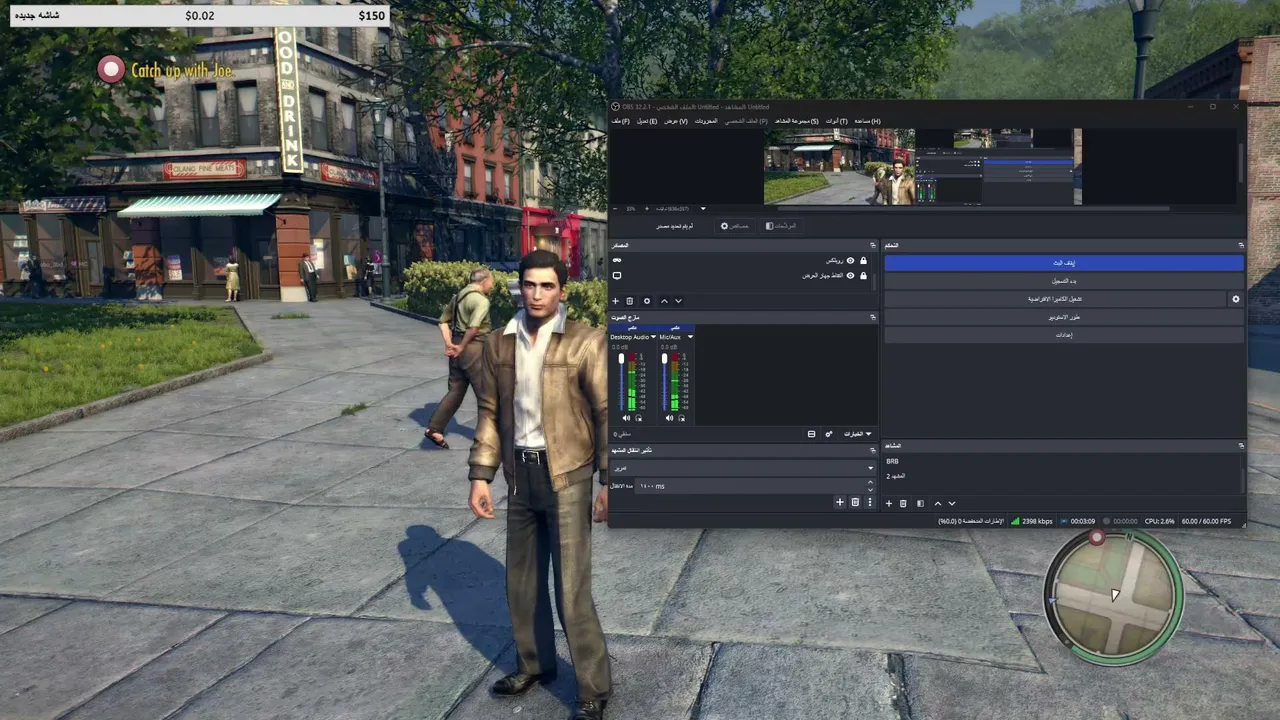Move the selected source down
Screen dimensions: 1280x720
pos(678,301)
